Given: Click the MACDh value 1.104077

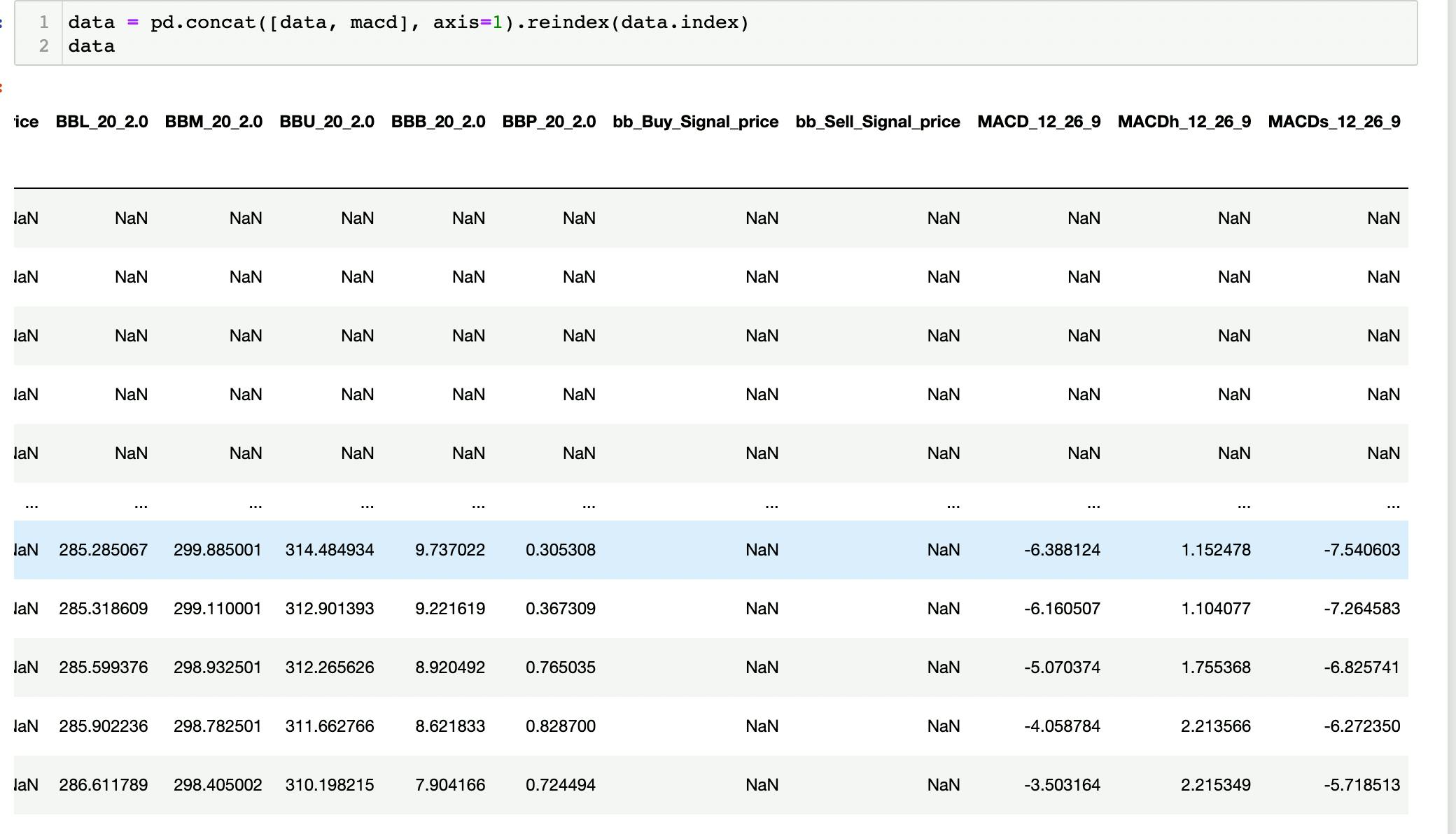Looking at the screenshot, I should click(x=1216, y=609).
